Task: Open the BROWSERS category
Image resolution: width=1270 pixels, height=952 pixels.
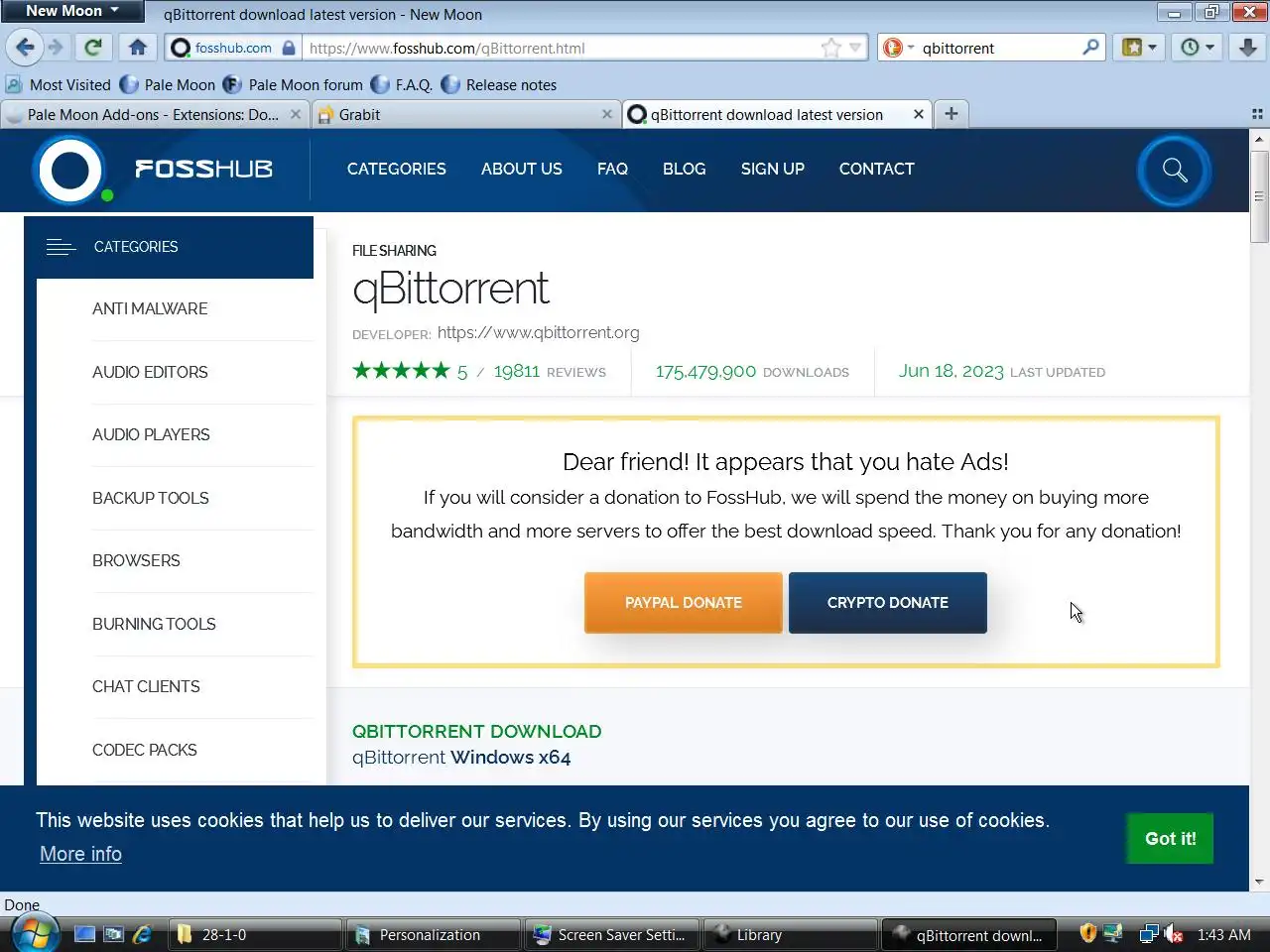Action: tap(136, 561)
